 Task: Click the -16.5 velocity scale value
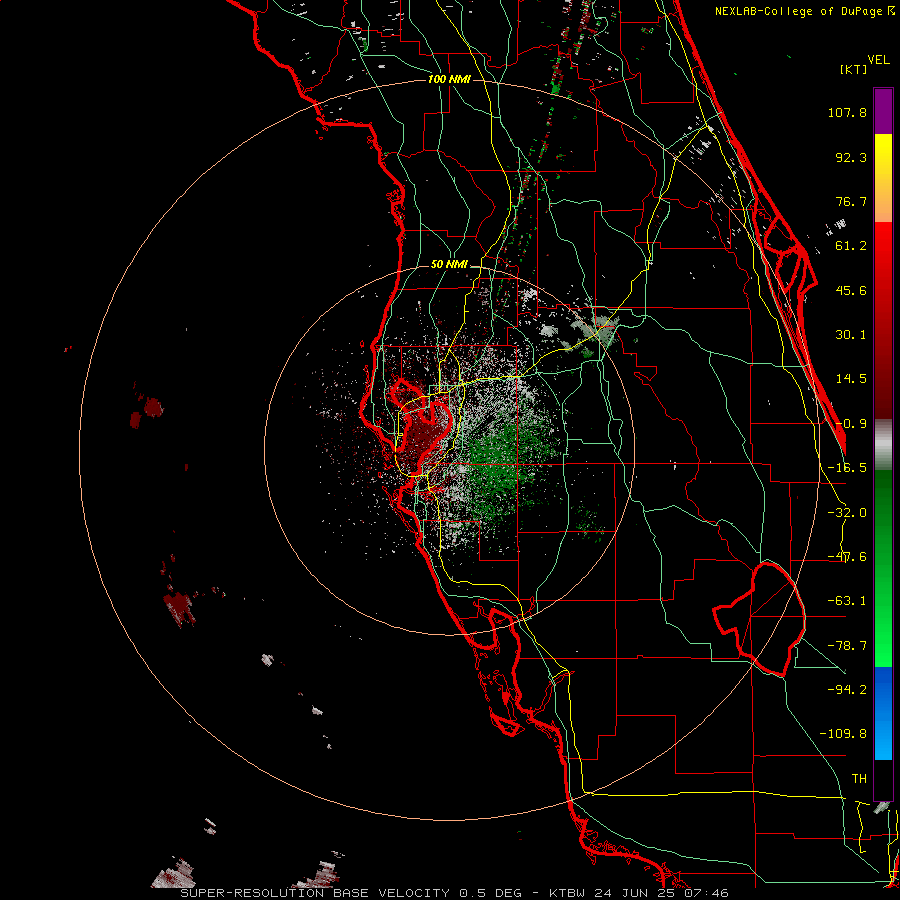(847, 468)
